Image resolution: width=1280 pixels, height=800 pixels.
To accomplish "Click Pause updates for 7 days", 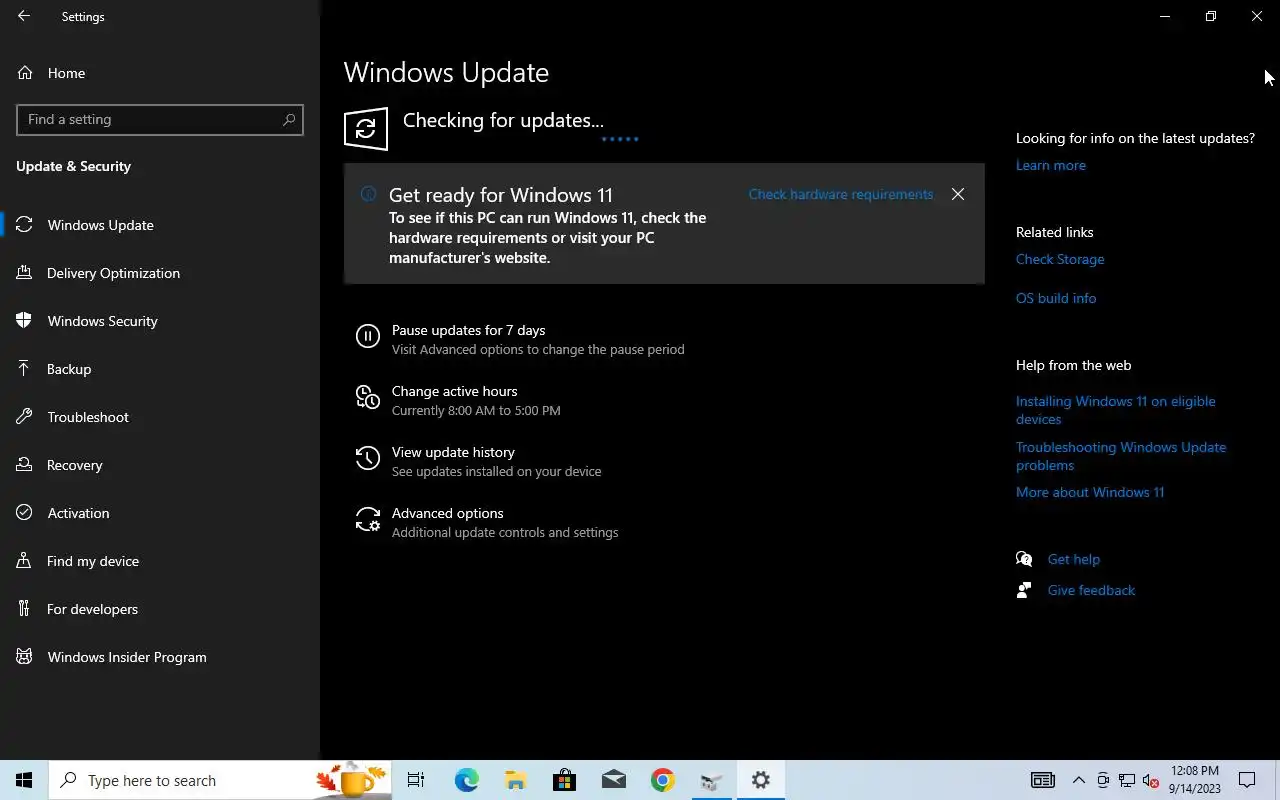I will (468, 330).
